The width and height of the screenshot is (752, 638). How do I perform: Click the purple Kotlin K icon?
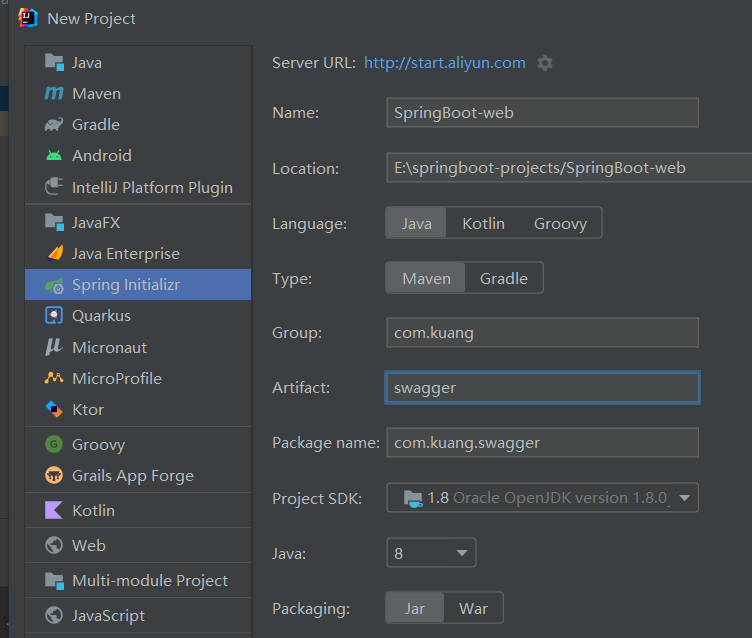[54, 510]
